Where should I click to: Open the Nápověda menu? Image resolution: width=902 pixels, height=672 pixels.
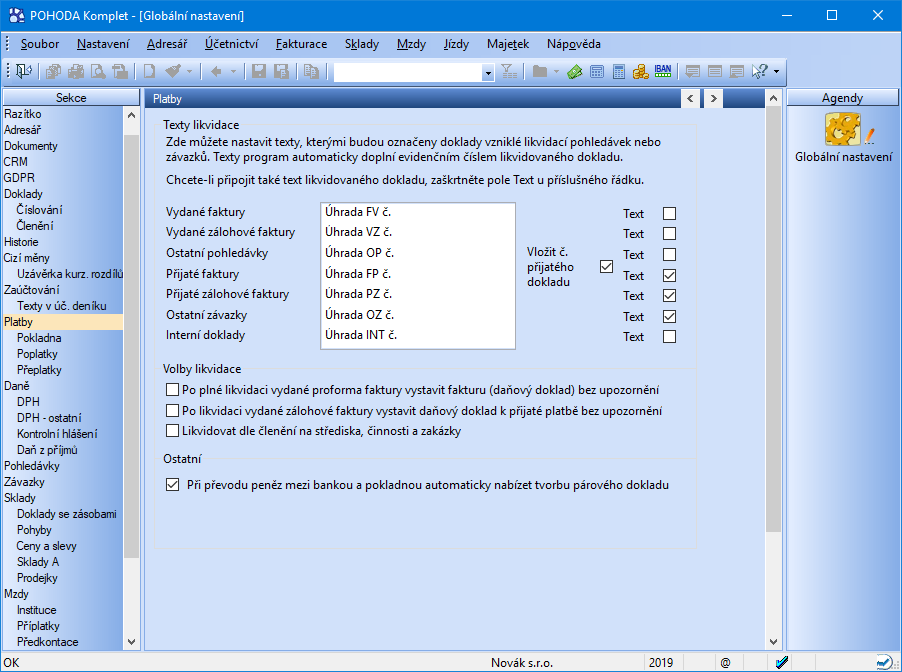[574, 44]
